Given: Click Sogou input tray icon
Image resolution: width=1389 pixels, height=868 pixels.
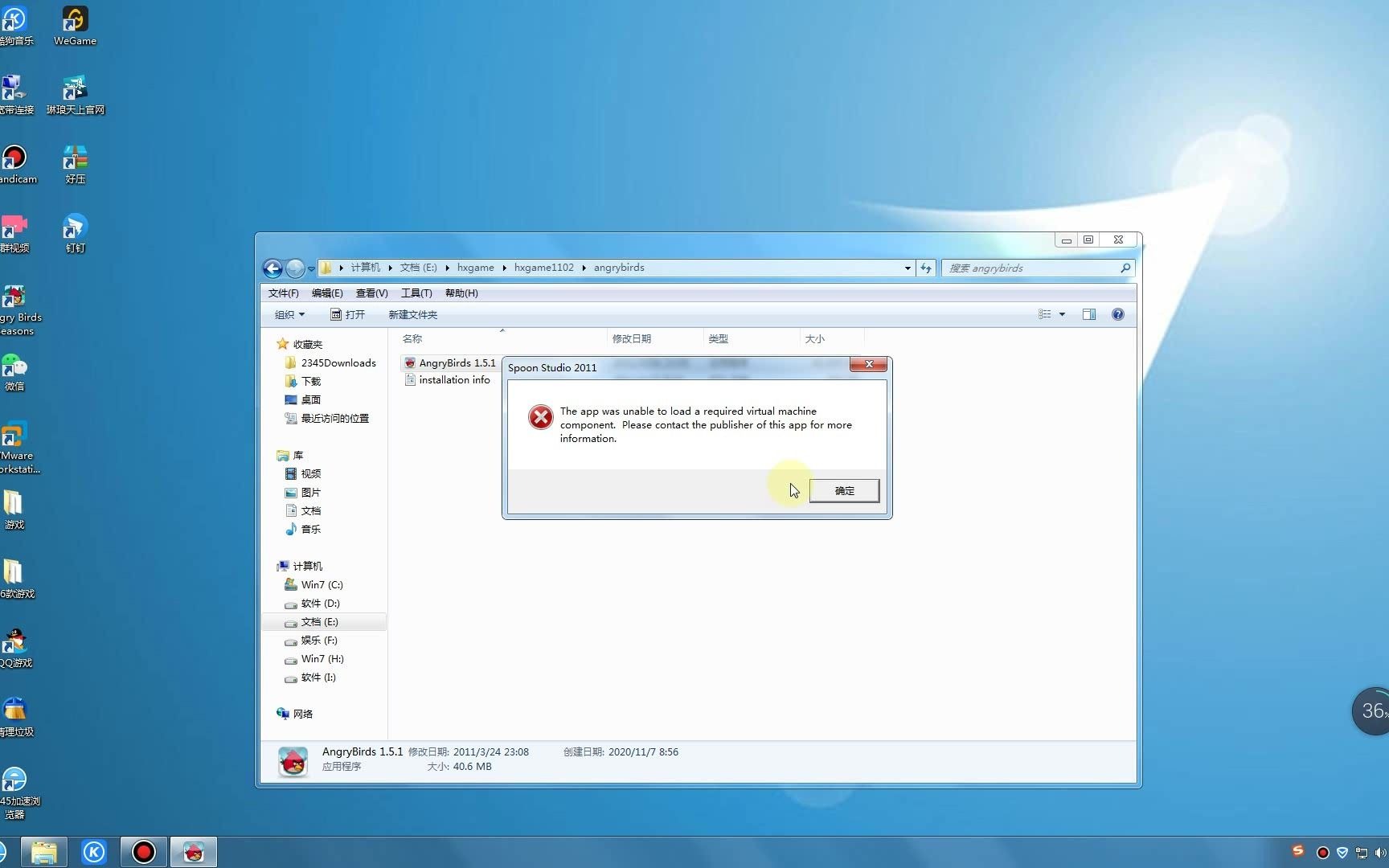Looking at the screenshot, I should pyautogui.click(x=1298, y=850).
